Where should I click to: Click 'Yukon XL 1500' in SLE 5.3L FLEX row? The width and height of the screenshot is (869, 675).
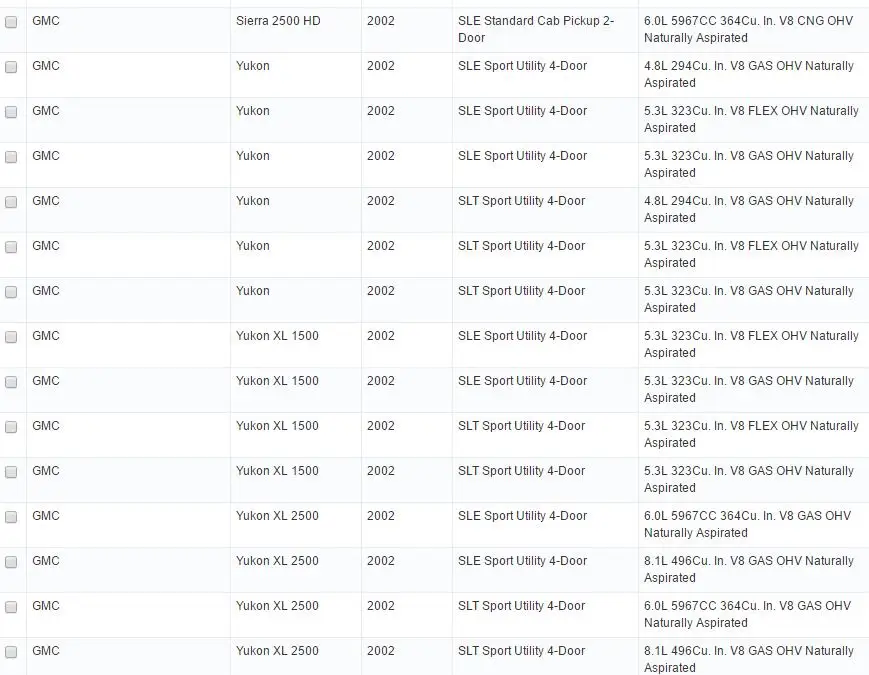click(x=277, y=336)
